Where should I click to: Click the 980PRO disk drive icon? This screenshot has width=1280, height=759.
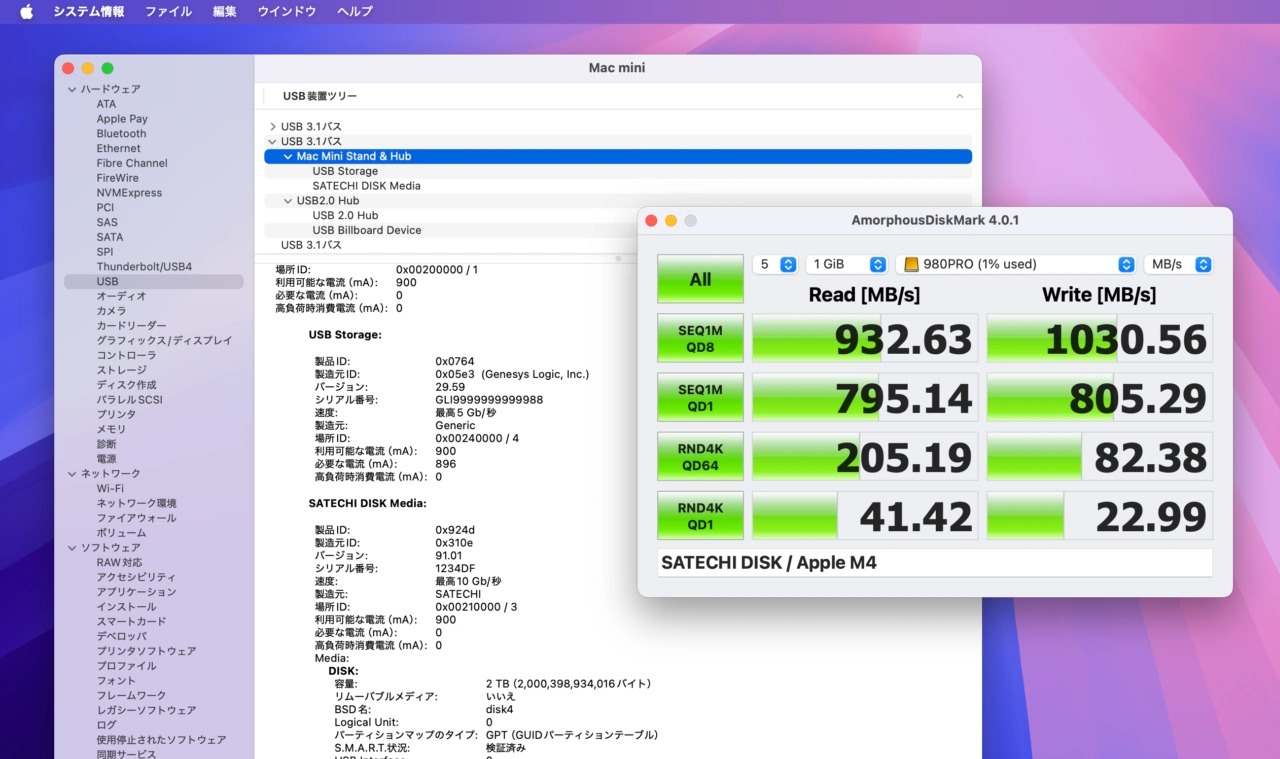(911, 265)
